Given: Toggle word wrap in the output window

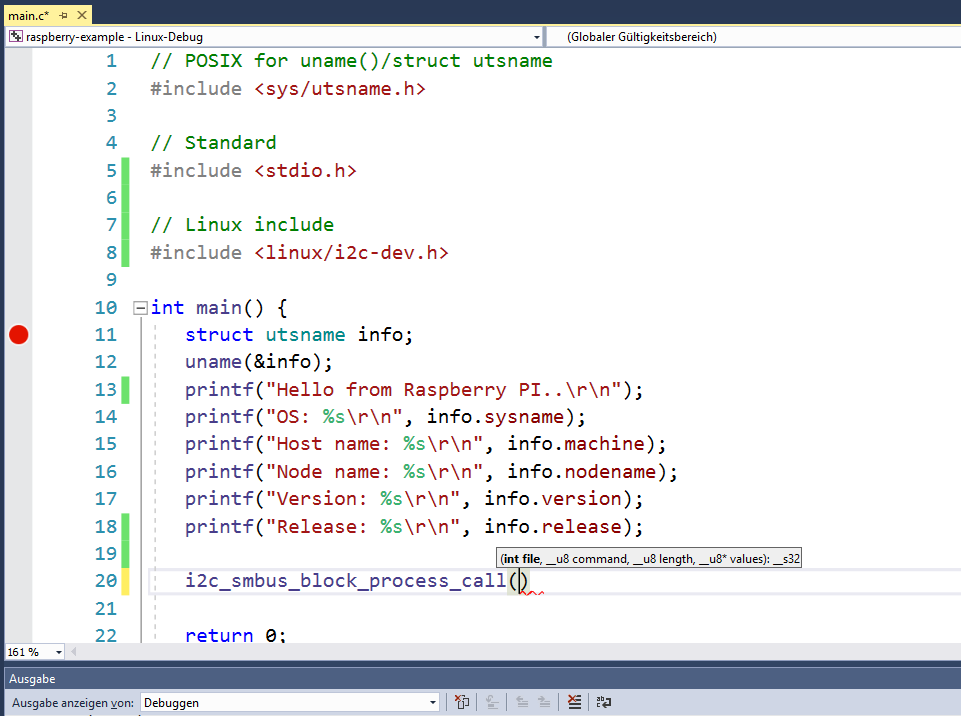Looking at the screenshot, I should point(601,702).
